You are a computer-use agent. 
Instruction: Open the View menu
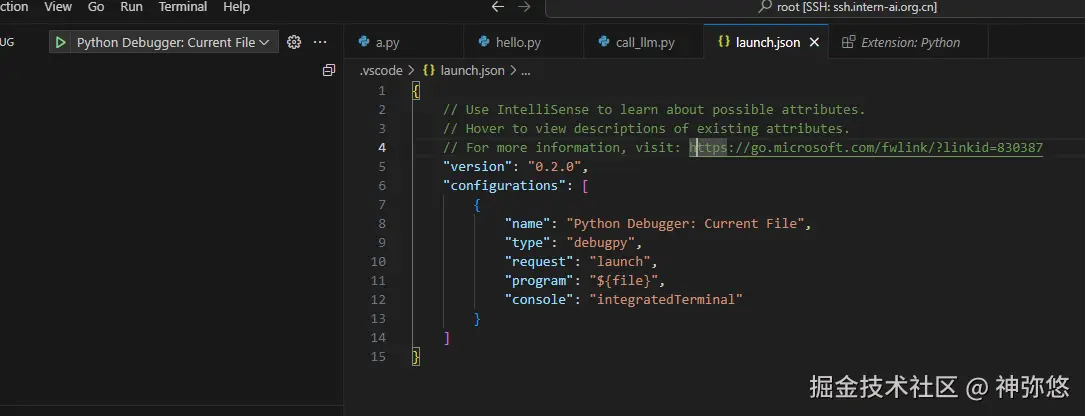tap(58, 7)
